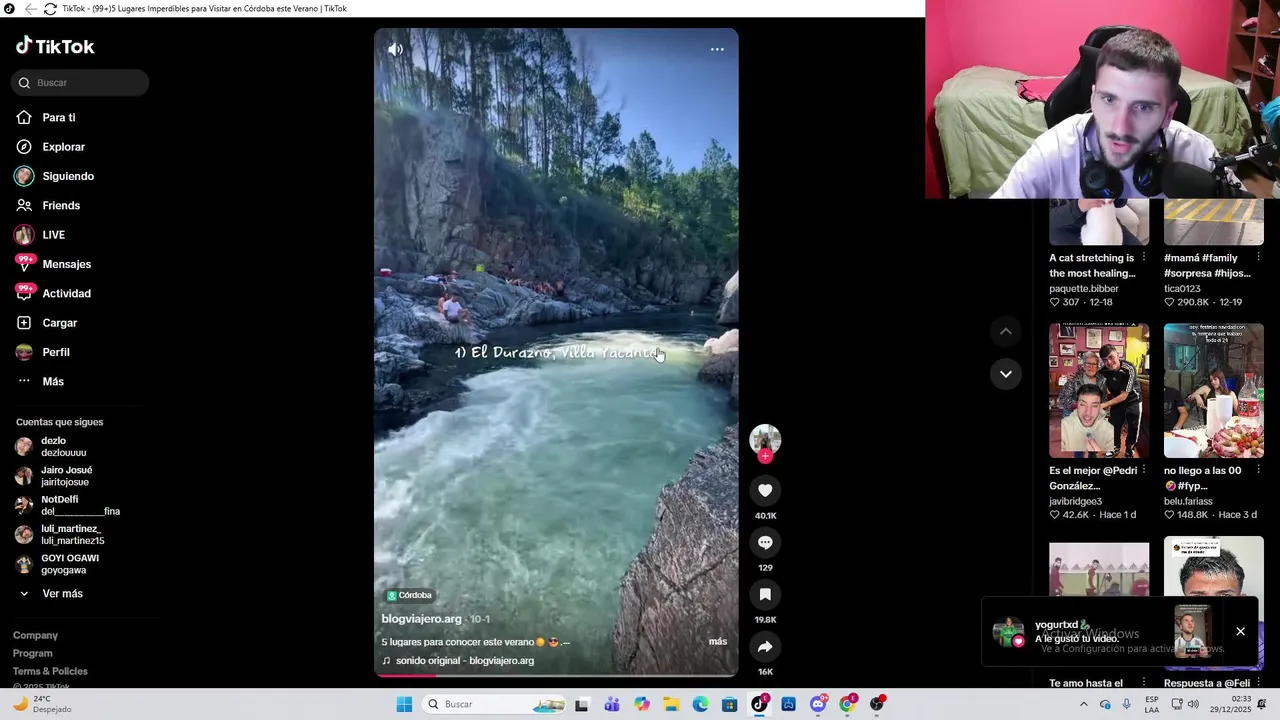1280x720 pixels.
Task: Open weather widget showing 24°C
Action: tap(42, 704)
